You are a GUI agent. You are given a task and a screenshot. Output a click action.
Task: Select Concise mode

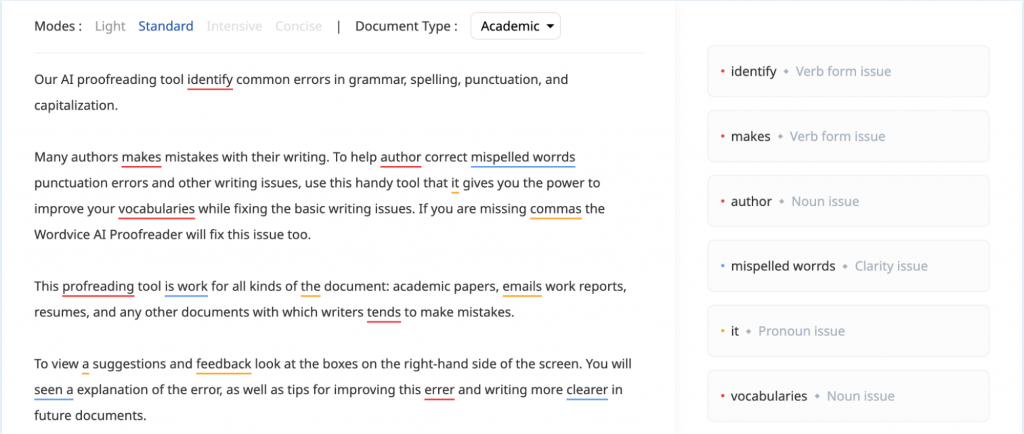click(299, 26)
